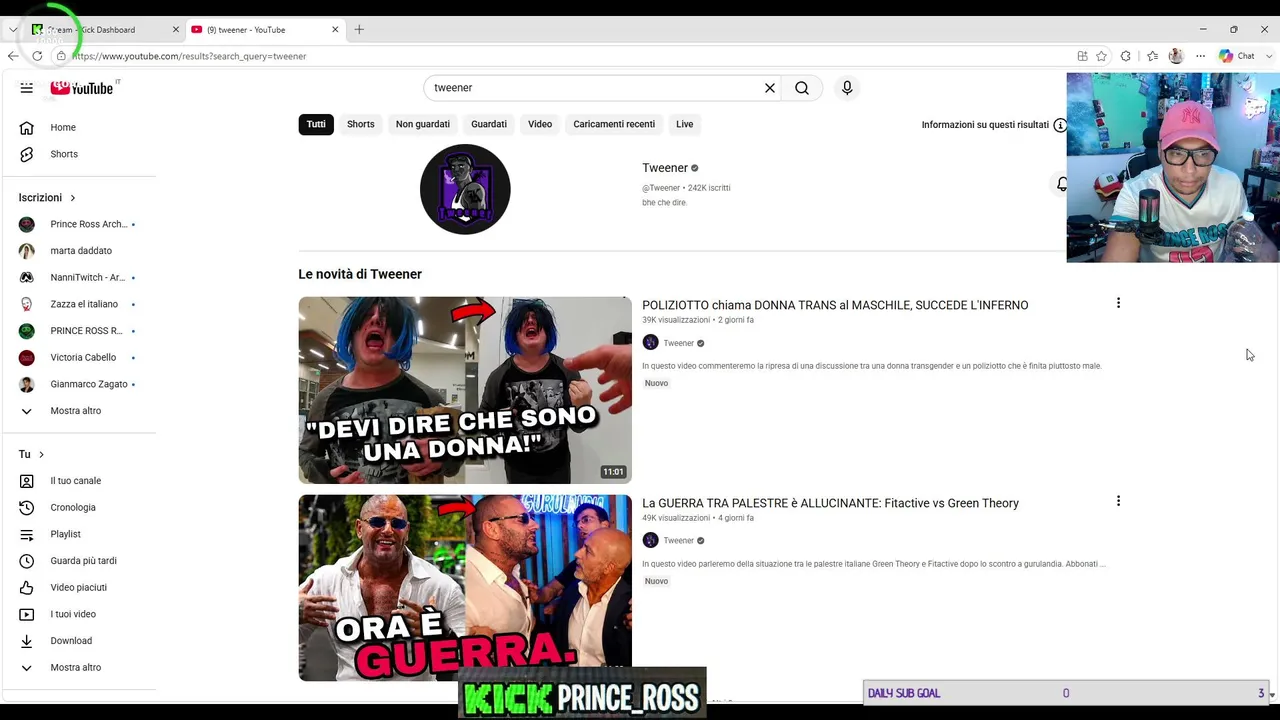Expand the Tu section header
Screen dimensions: 1280x720
coord(32,454)
